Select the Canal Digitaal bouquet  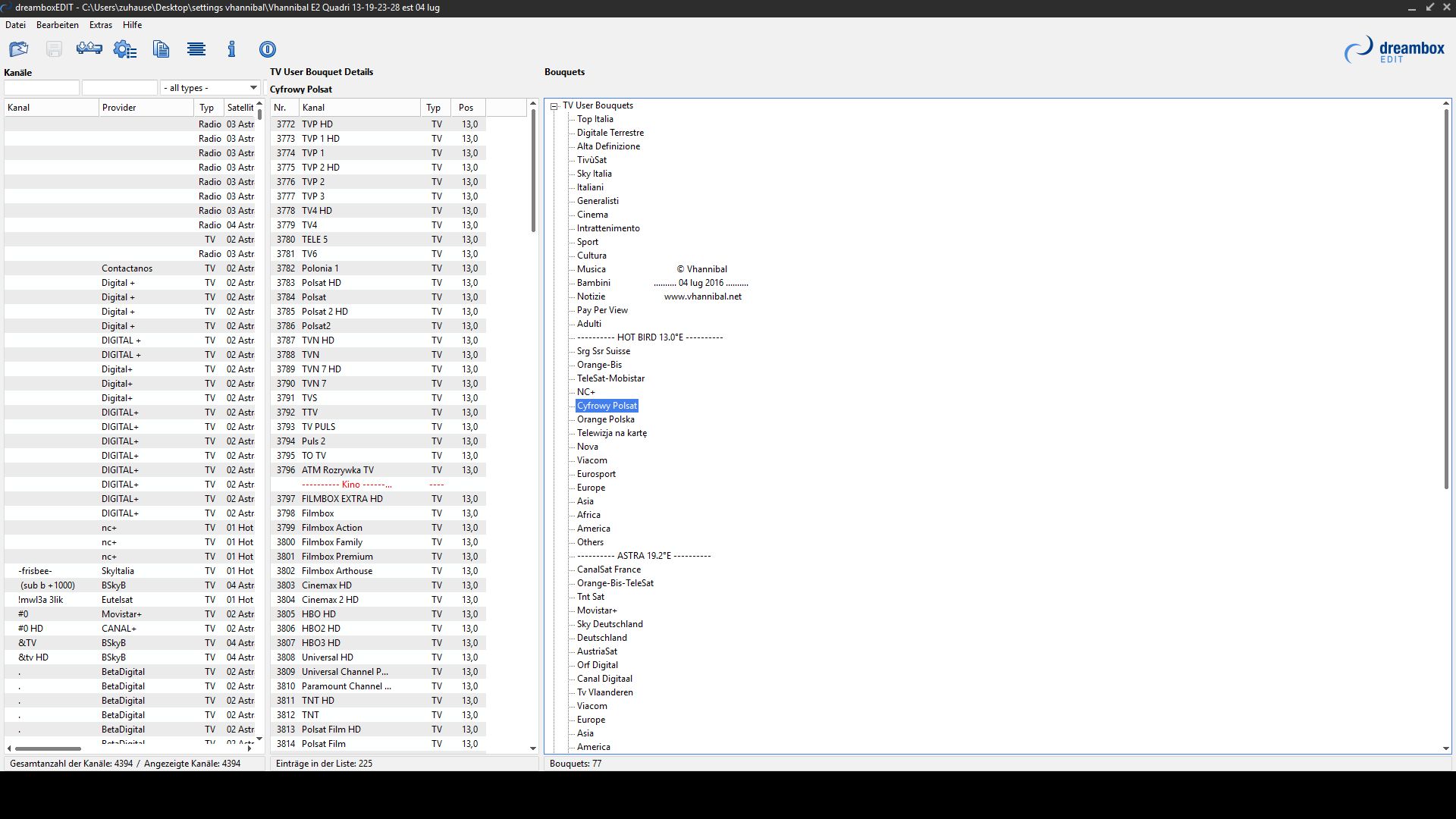tap(604, 679)
